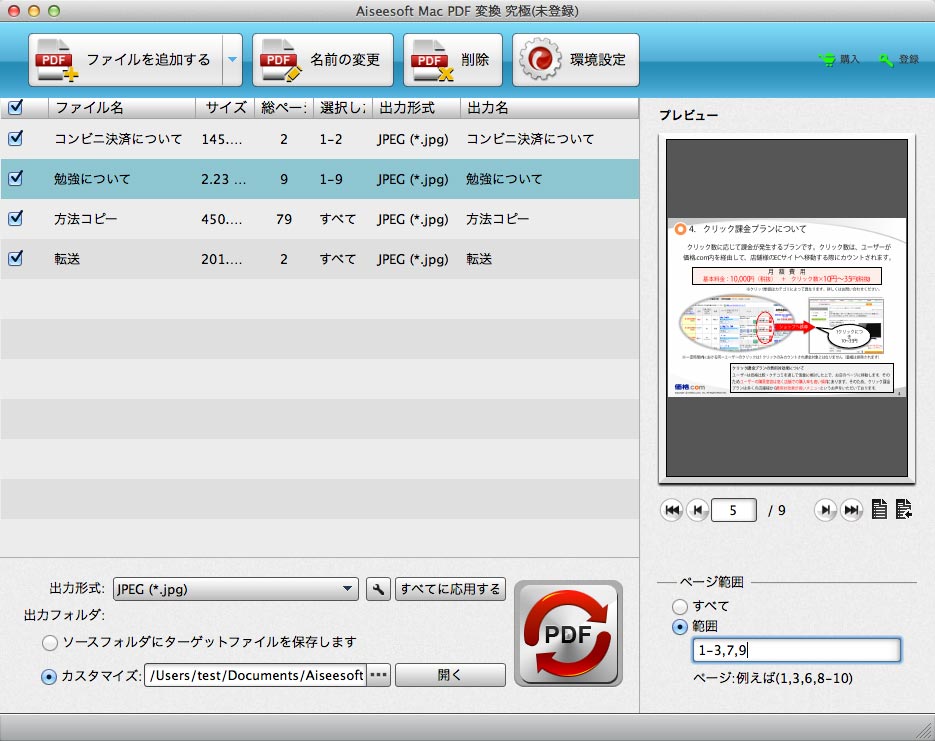The height and width of the screenshot is (741, 935).
Task: Click the 削除 delete PDF button
Action: pos(453,60)
